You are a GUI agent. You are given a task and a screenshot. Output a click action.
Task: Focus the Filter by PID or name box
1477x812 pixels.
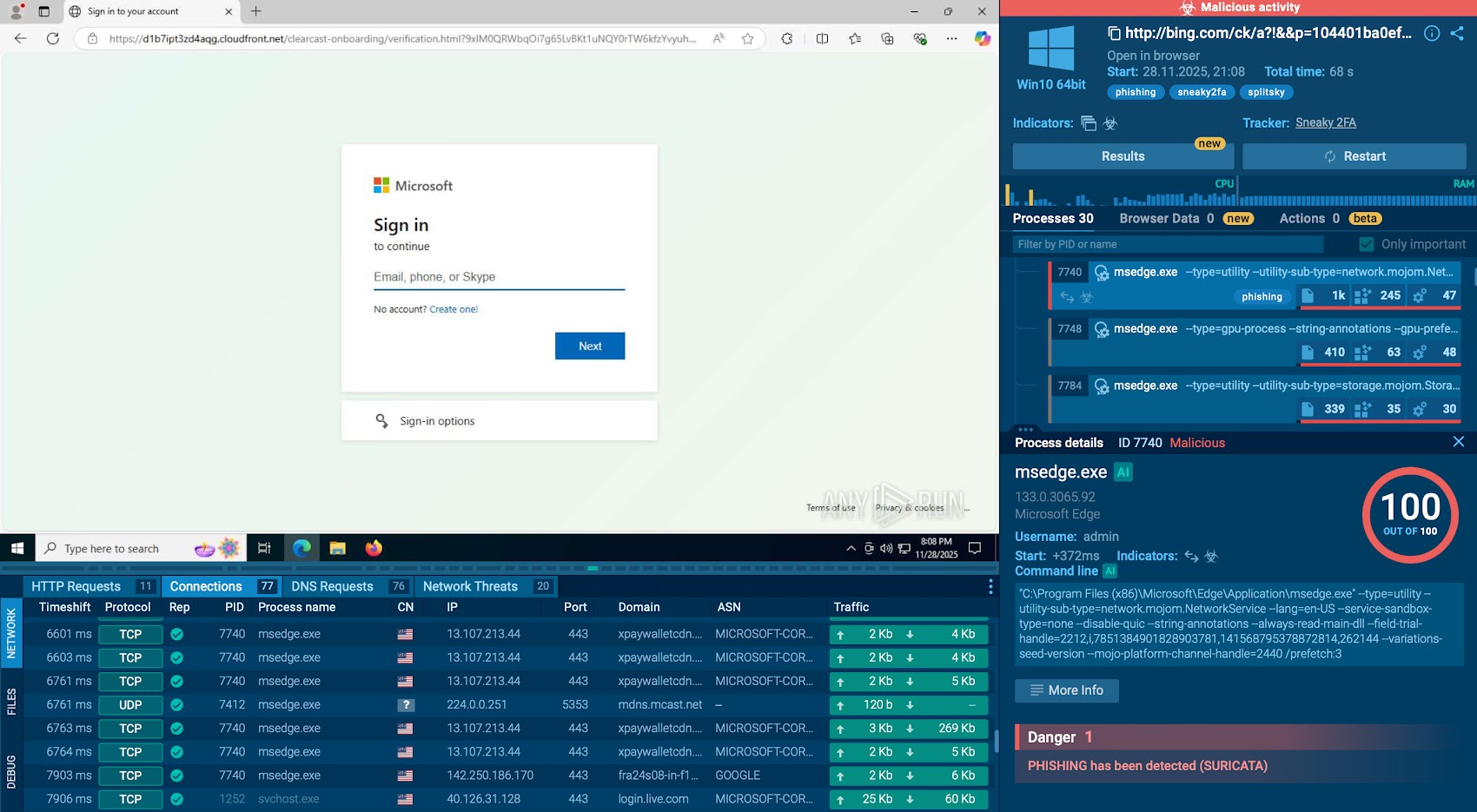coord(1168,245)
